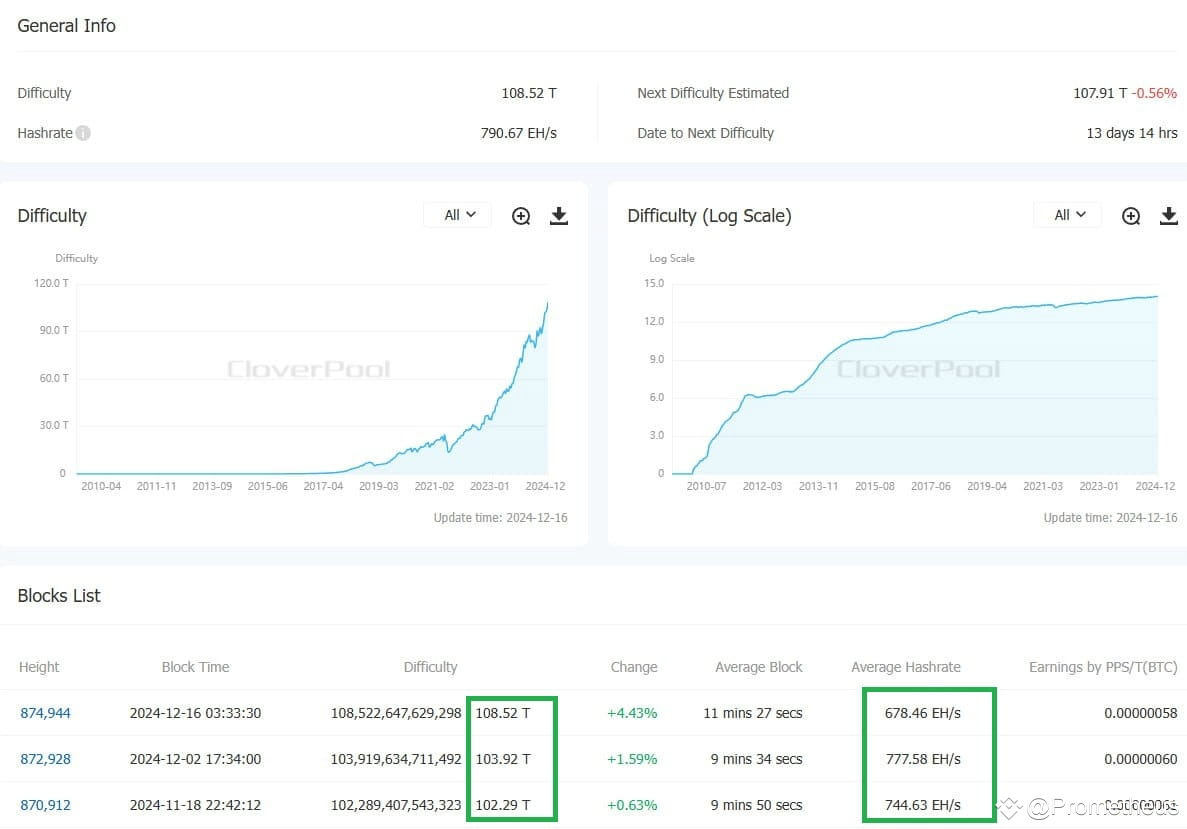Download the Difficulty chart data
Image resolution: width=1187 pixels, height=829 pixels.
click(x=558, y=215)
